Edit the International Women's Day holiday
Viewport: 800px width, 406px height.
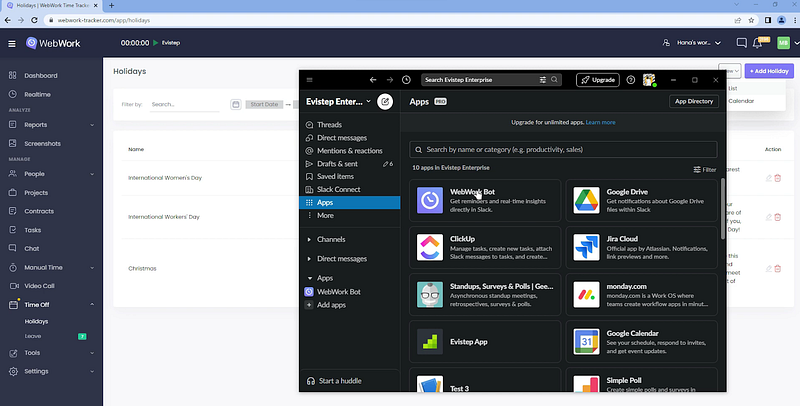pyautogui.click(x=769, y=178)
